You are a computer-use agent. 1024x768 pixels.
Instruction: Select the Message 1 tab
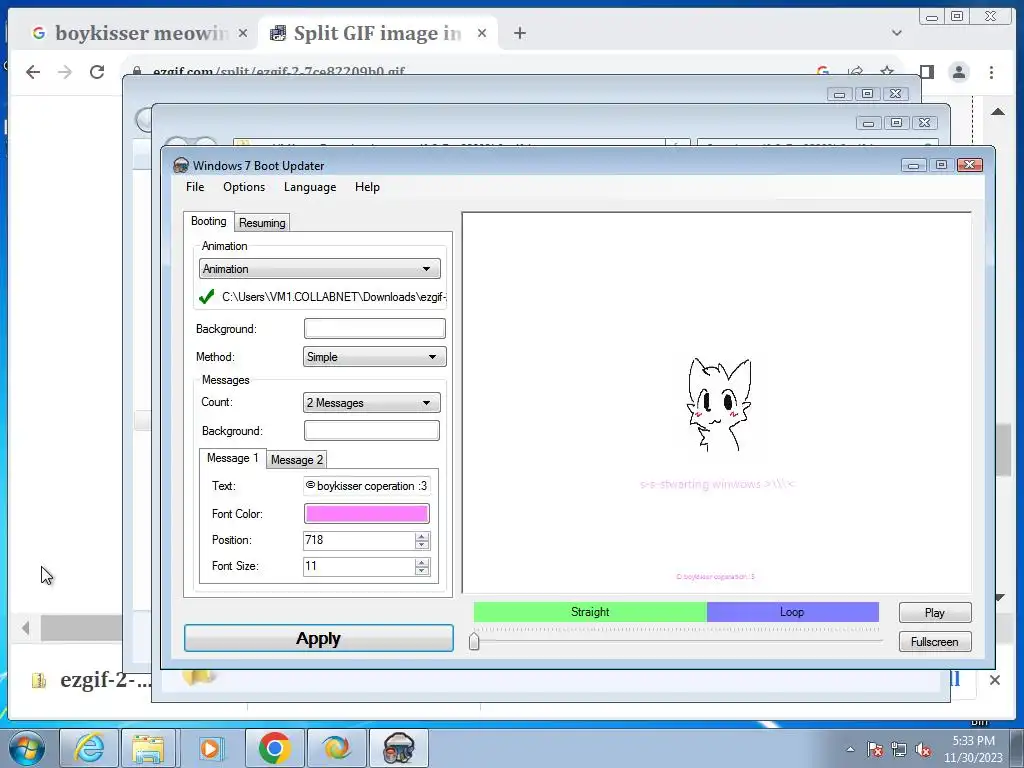[232, 458]
